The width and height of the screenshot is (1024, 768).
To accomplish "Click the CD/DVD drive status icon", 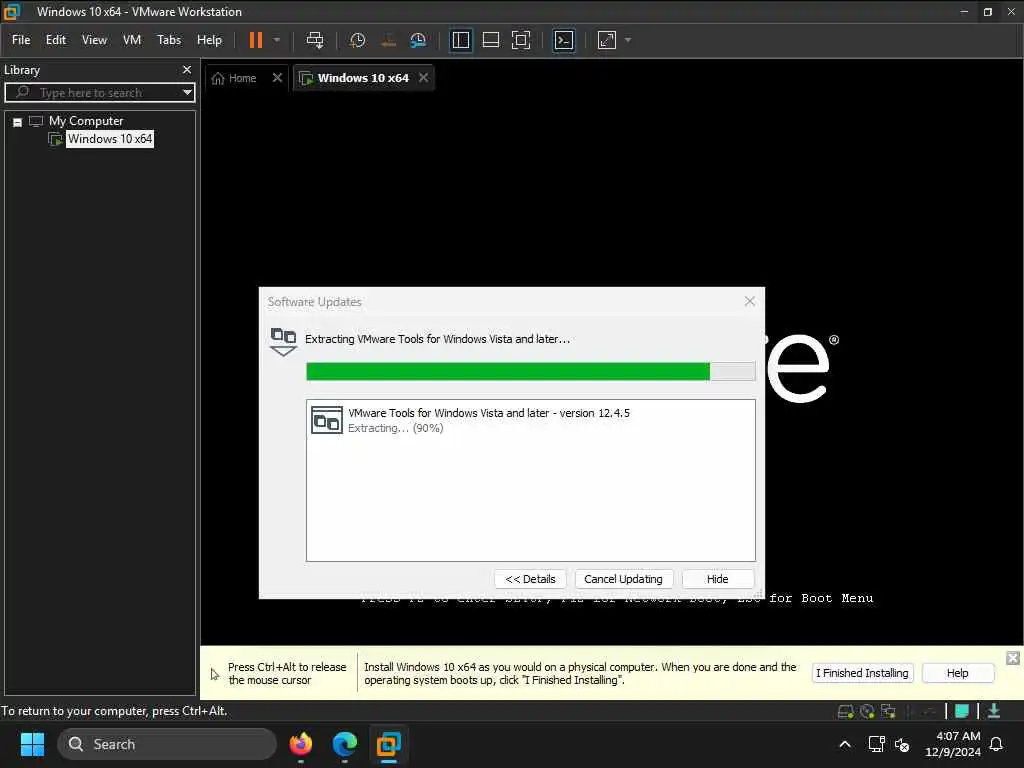I will pos(867,711).
